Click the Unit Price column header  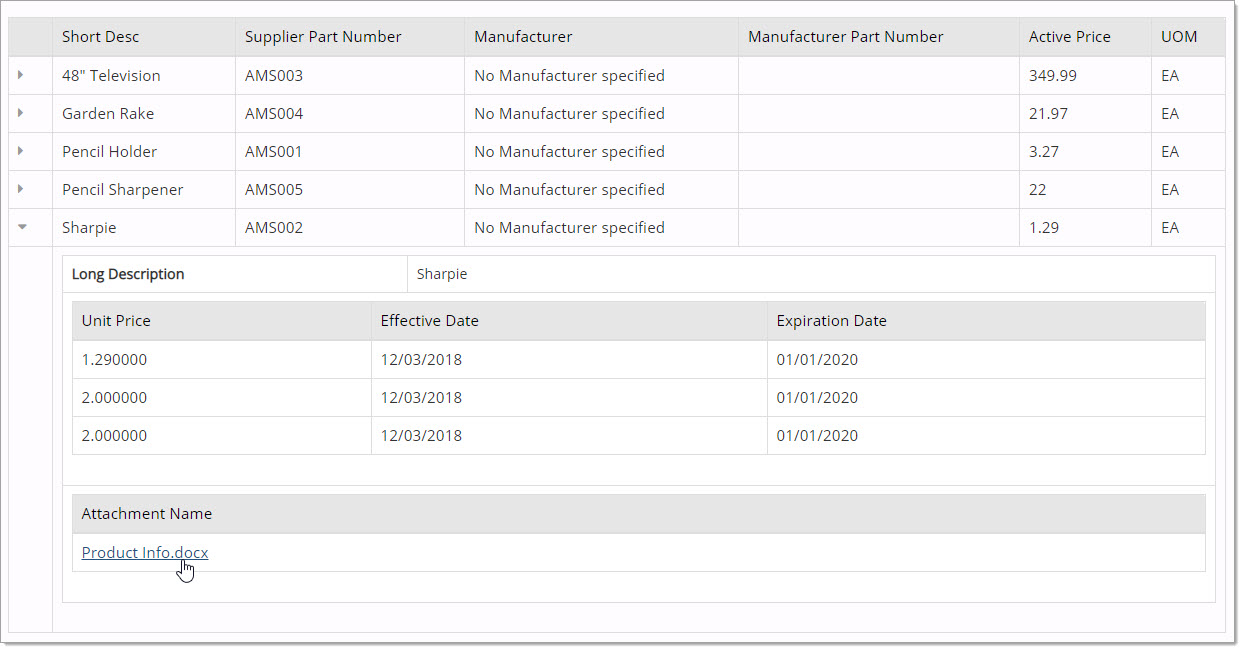[116, 321]
